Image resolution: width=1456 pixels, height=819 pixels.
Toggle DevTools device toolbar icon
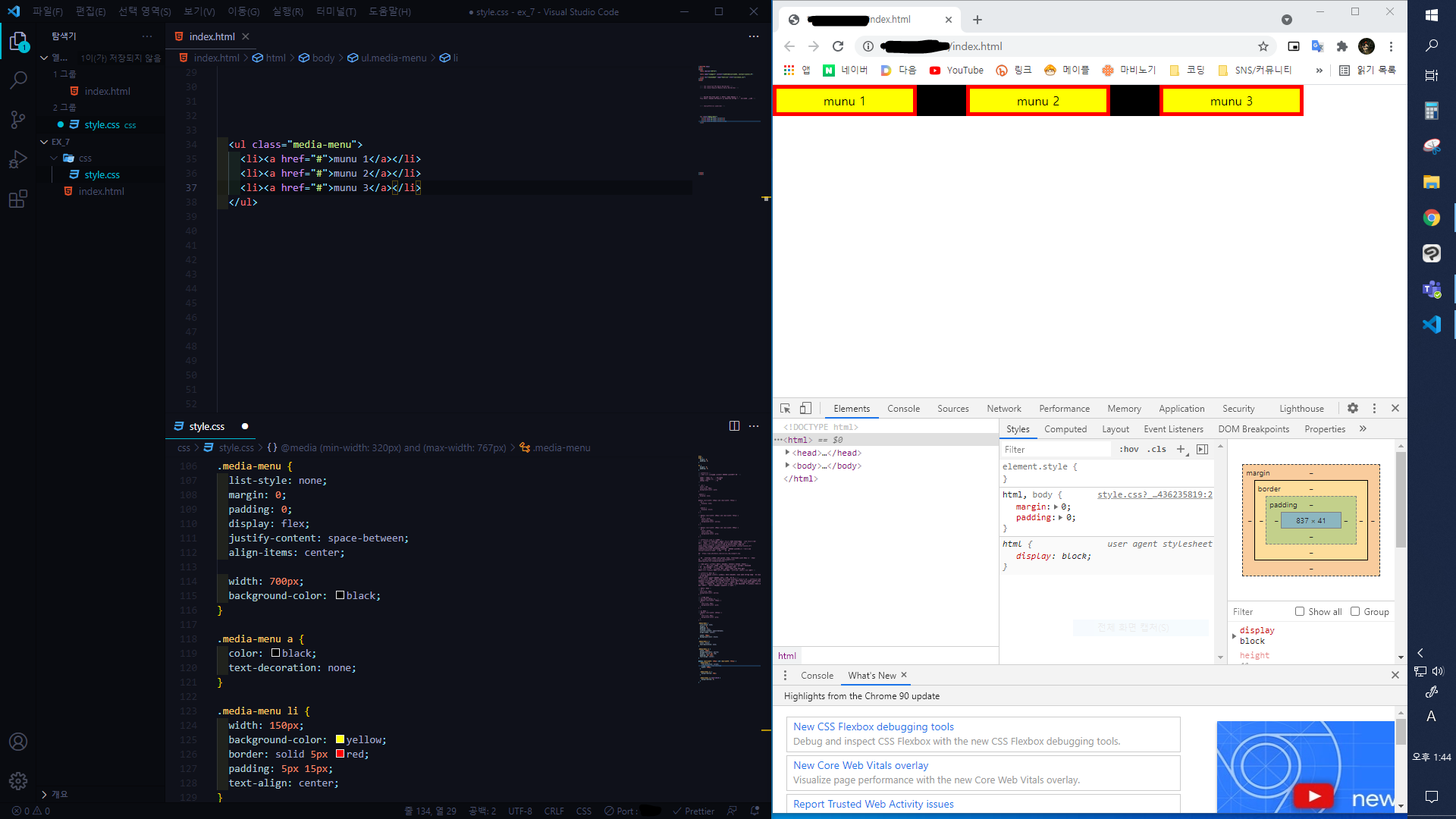click(x=805, y=408)
